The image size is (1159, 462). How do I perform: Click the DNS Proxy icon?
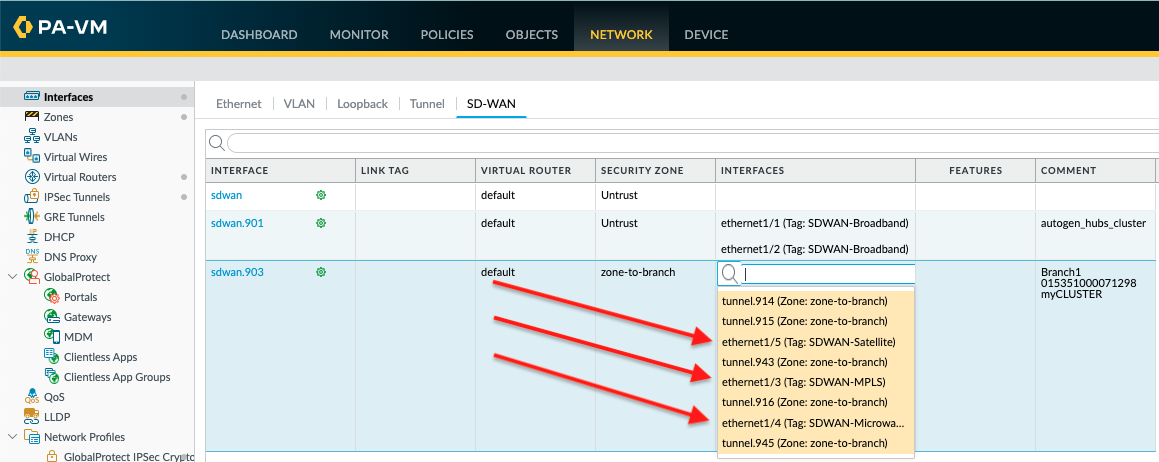(x=32, y=257)
